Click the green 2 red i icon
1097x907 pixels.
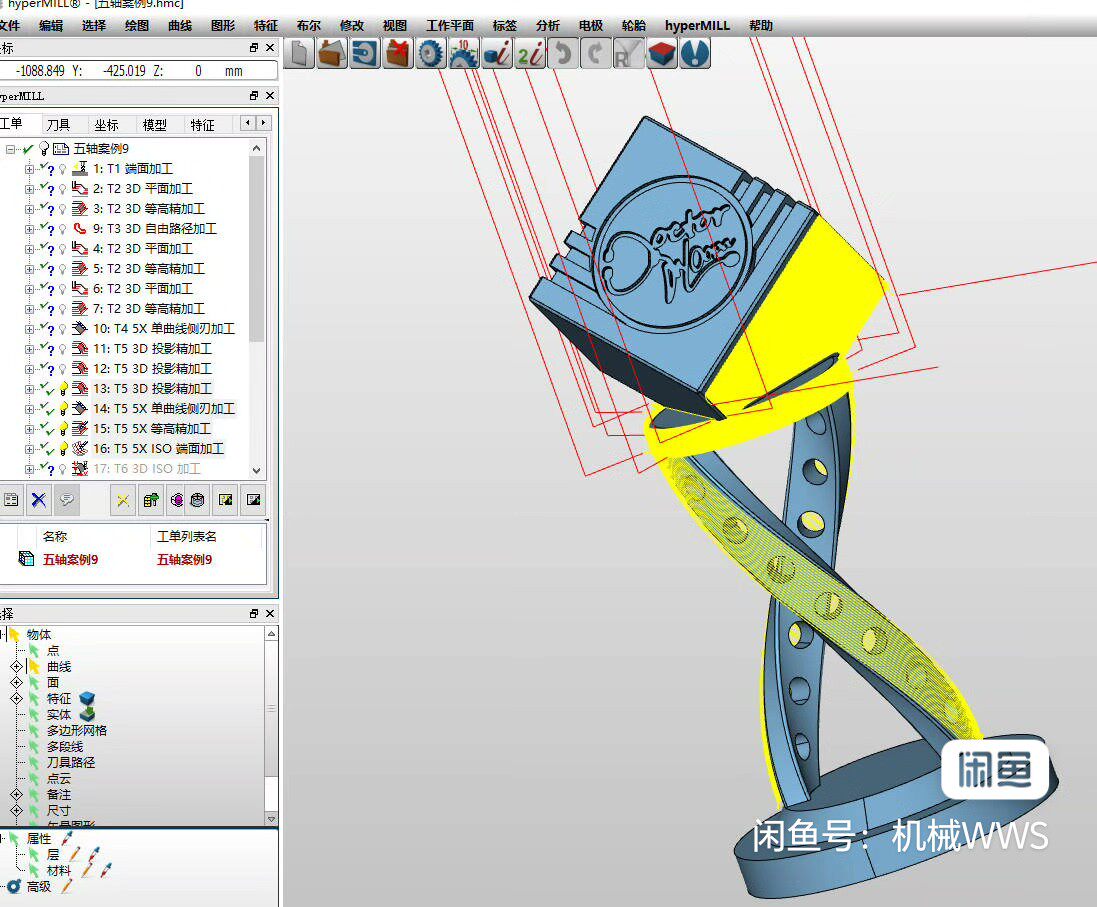529,54
